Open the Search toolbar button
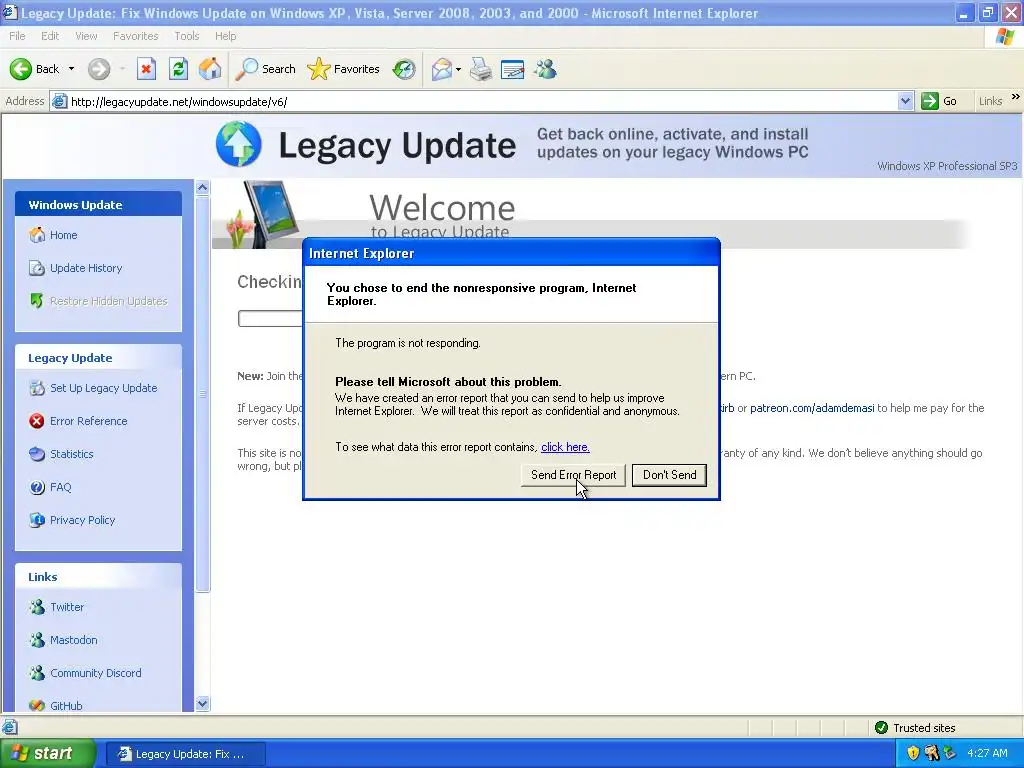This screenshot has width=1024, height=768. [x=265, y=69]
